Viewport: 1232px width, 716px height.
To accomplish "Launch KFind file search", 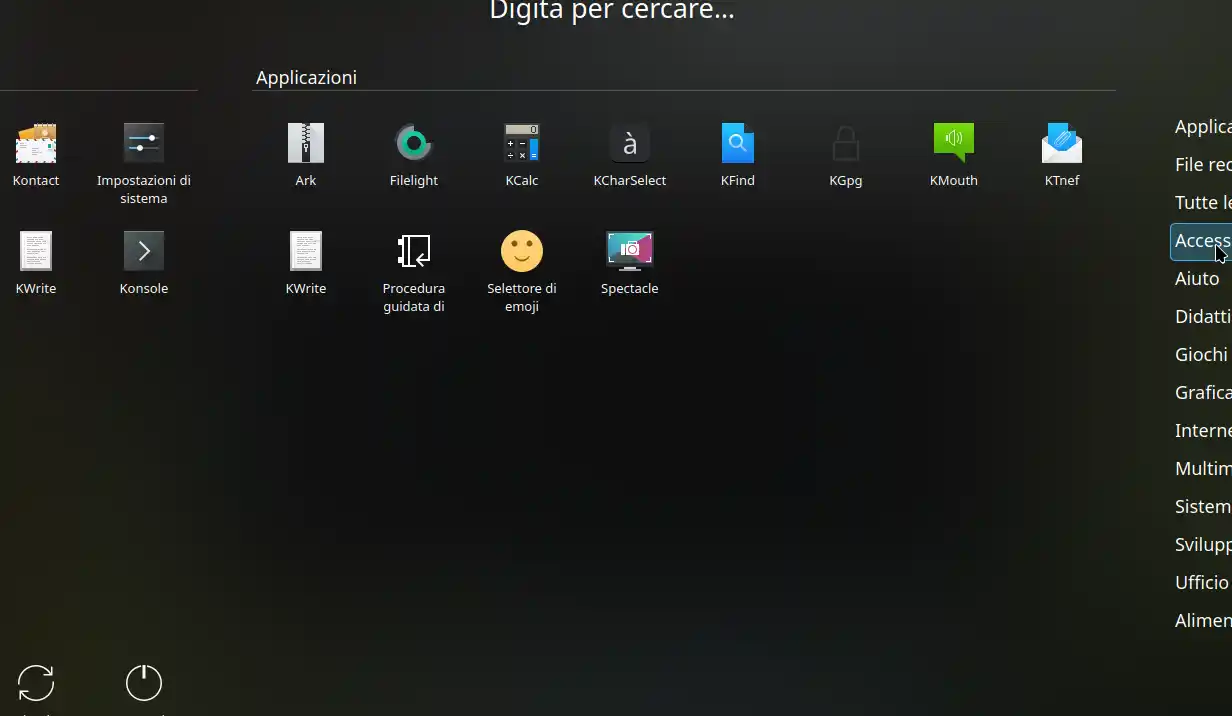I will (x=737, y=150).
